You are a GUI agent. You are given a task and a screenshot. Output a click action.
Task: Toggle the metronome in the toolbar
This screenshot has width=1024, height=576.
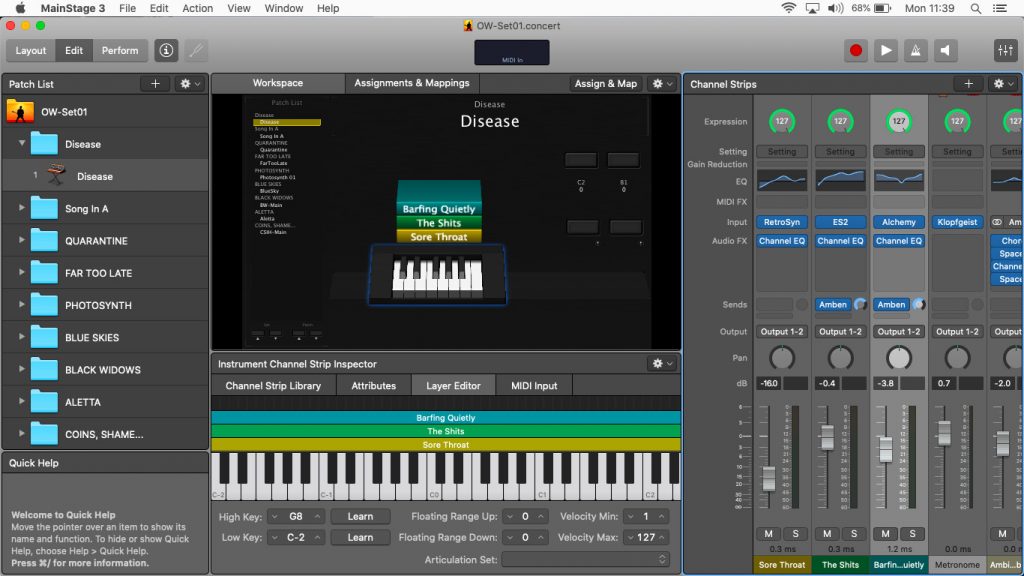click(x=916, y=50)
